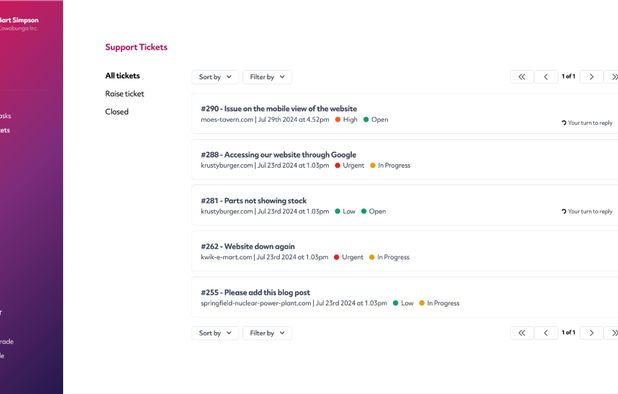Open the Raise ticket section

(125, 94)
